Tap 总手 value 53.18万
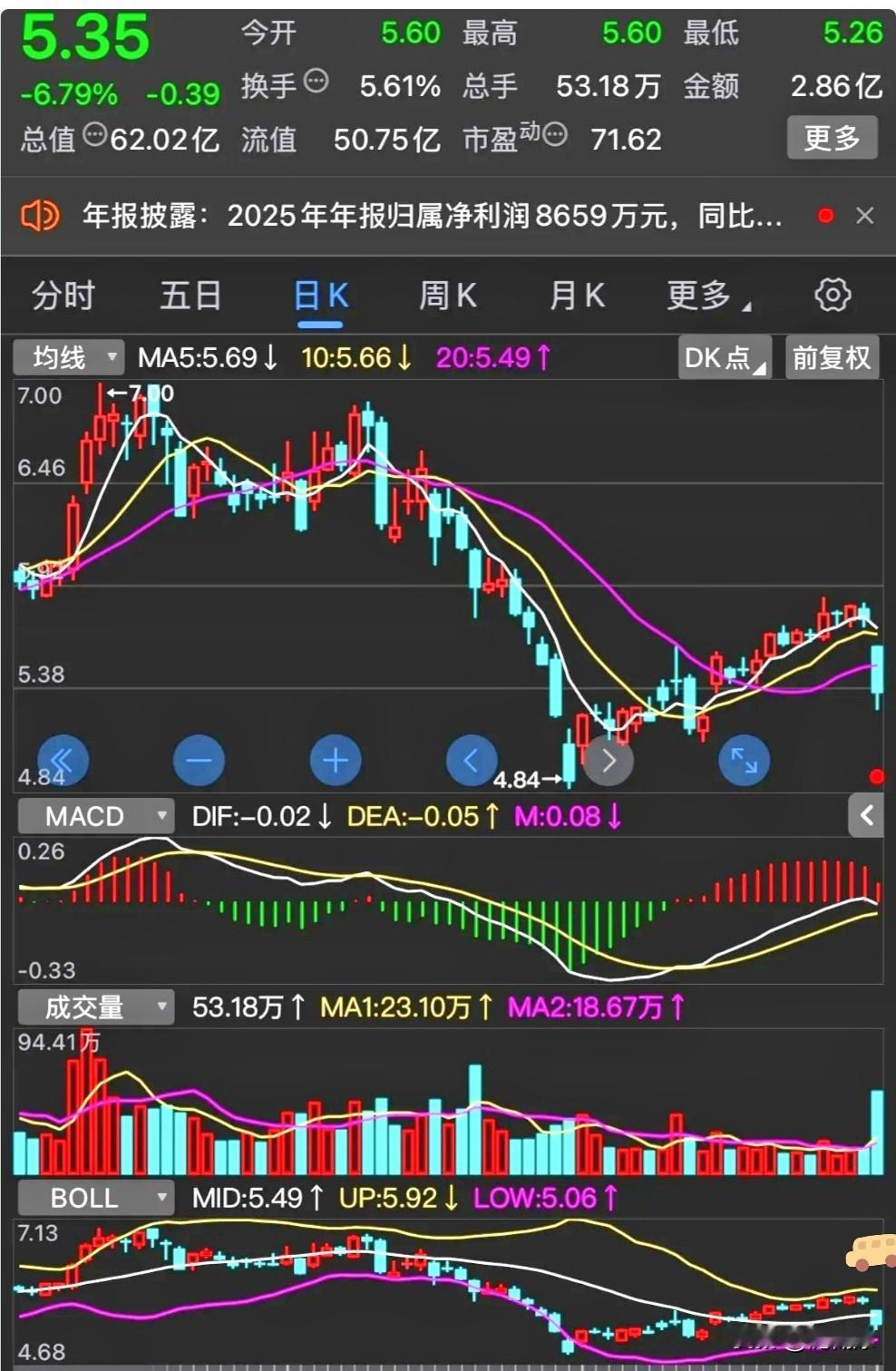This screenshot has width=896, height=1371. 609,86
